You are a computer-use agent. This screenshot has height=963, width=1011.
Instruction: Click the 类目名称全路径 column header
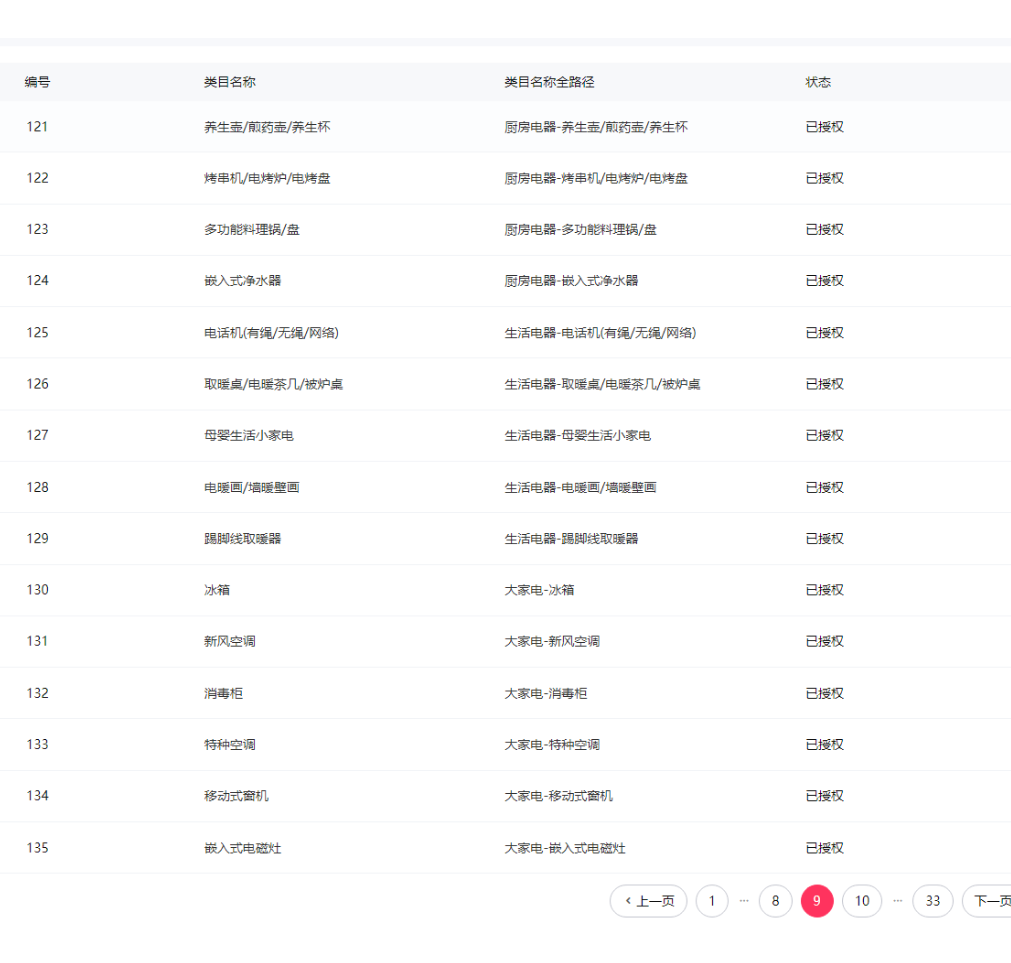point(549,82)
